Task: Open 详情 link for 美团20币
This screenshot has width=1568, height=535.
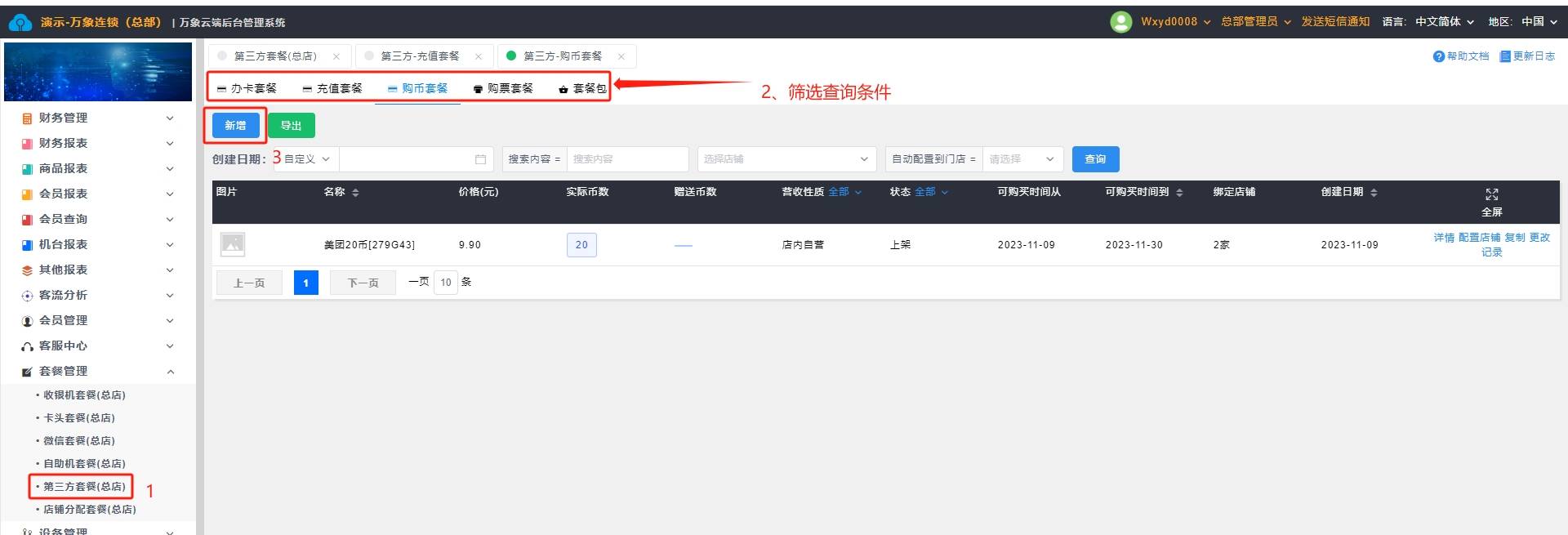Action: 1444,238
